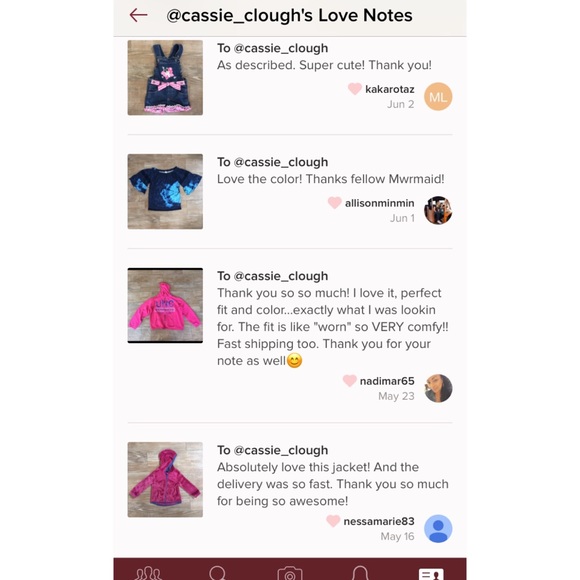The width and height of the screenshot is (580, 580).
Task: Open the blue tie-dye top thumbnail
Action: point(165,192)
